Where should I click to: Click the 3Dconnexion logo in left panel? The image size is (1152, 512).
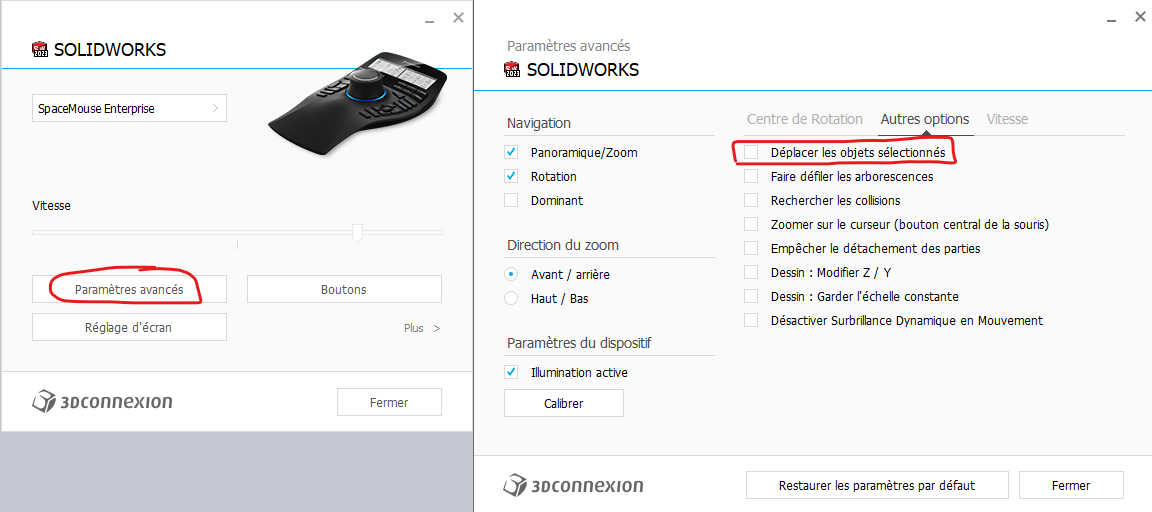pyautogui.click(x=102, y=402)
